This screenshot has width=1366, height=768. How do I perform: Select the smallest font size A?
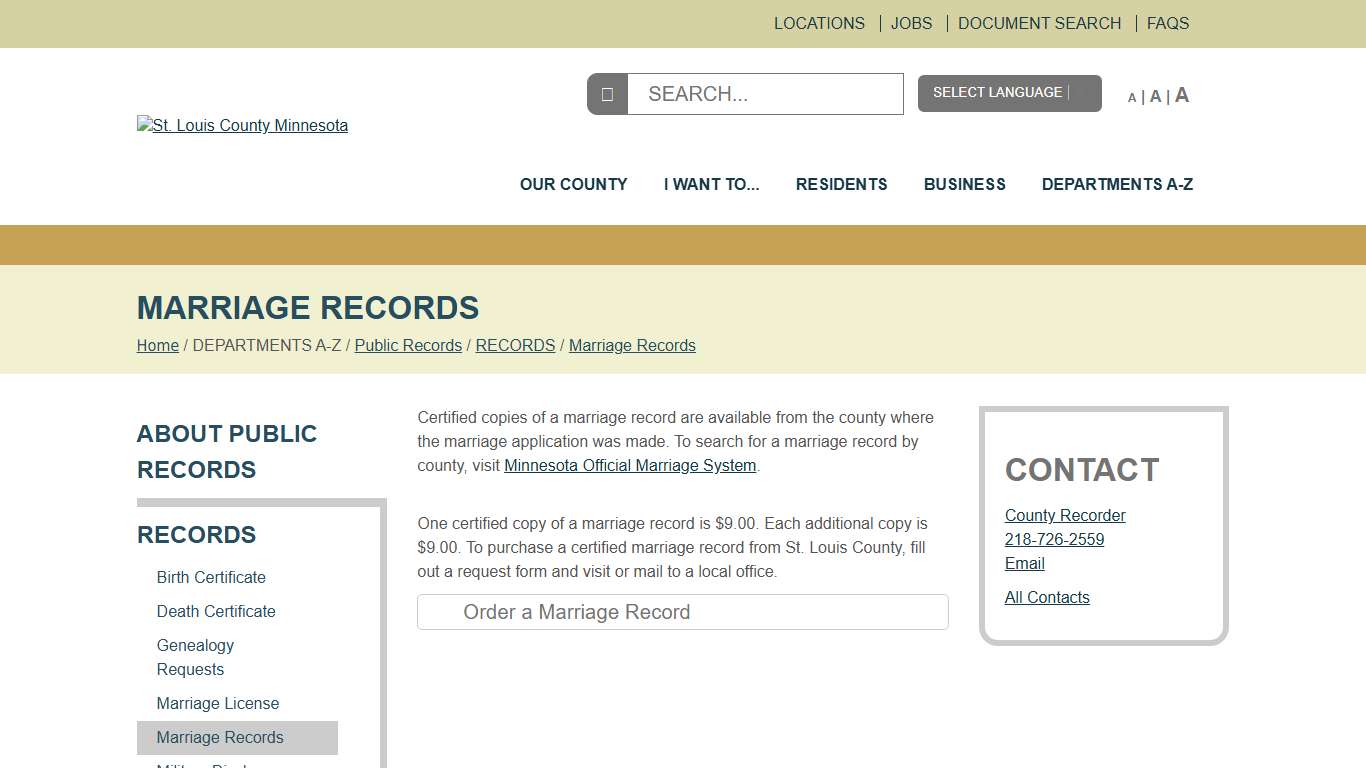[x=1132, y=96]
